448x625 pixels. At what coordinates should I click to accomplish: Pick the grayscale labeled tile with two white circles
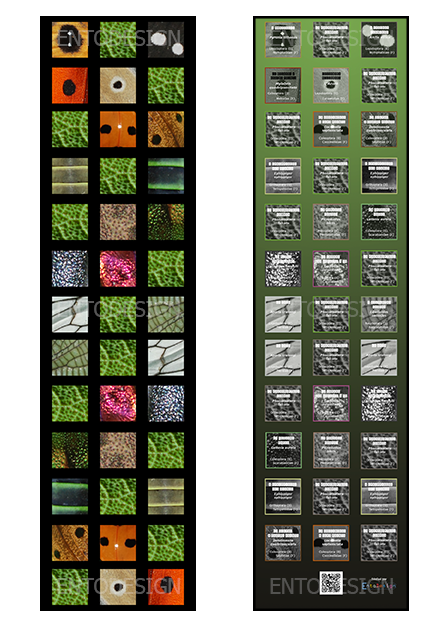[x=379, y=39]
